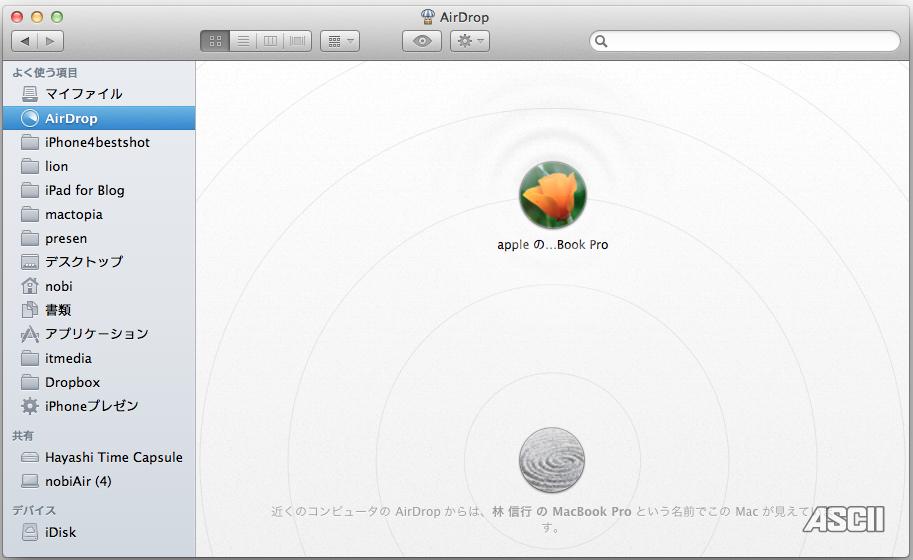Select the poppy flower user avatar
913x560 pixels.
[x=553, y=195]
